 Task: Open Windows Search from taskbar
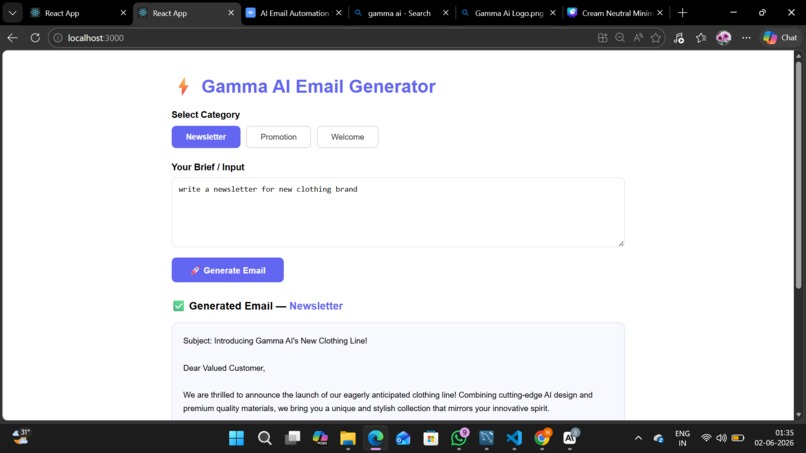[x=265, y=438]
